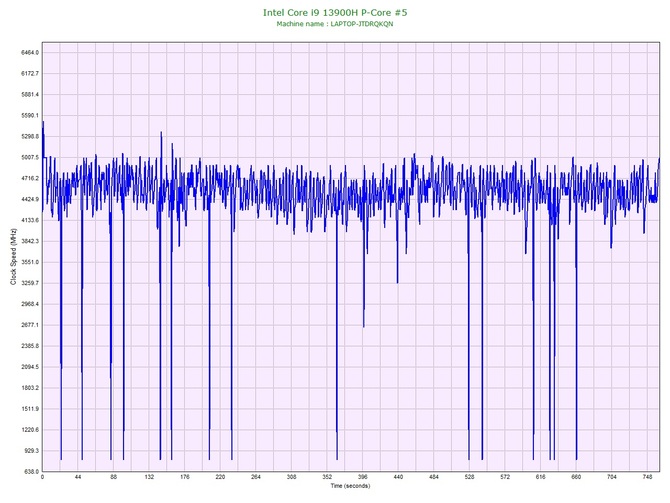Click the x-axis tick label 572
The height and width of the screenshot is (503, 670).
(x=505, y=477)
